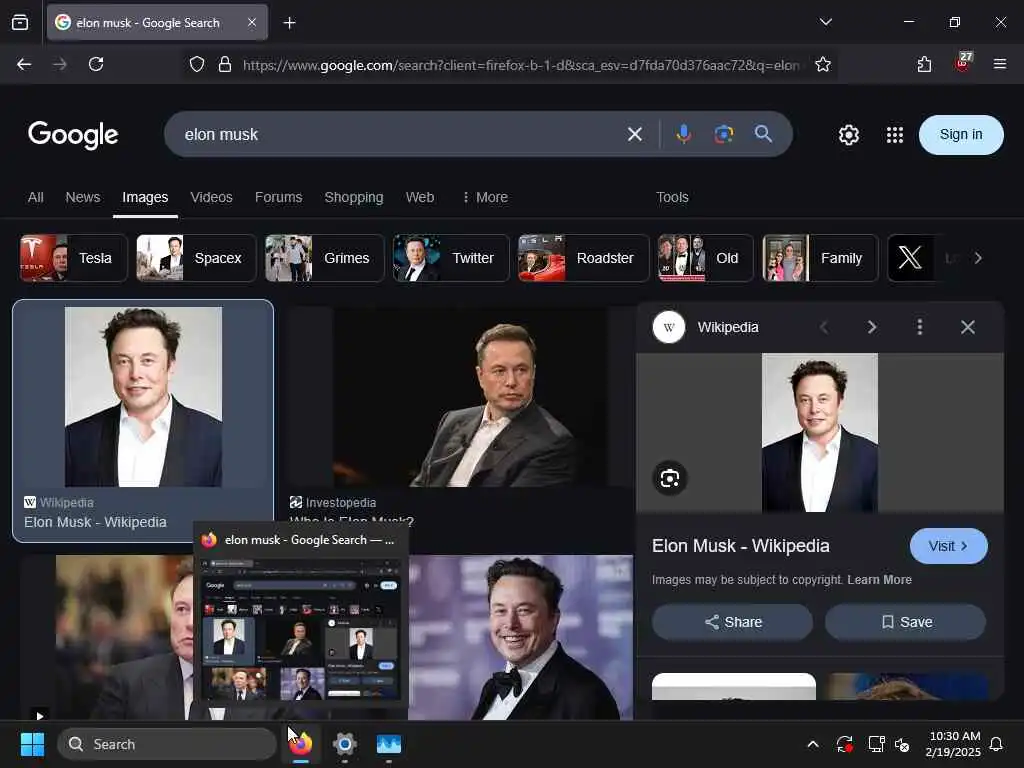Click the Firefox View icon
This screenshot has width=1024, height=768.
point(20,23)
